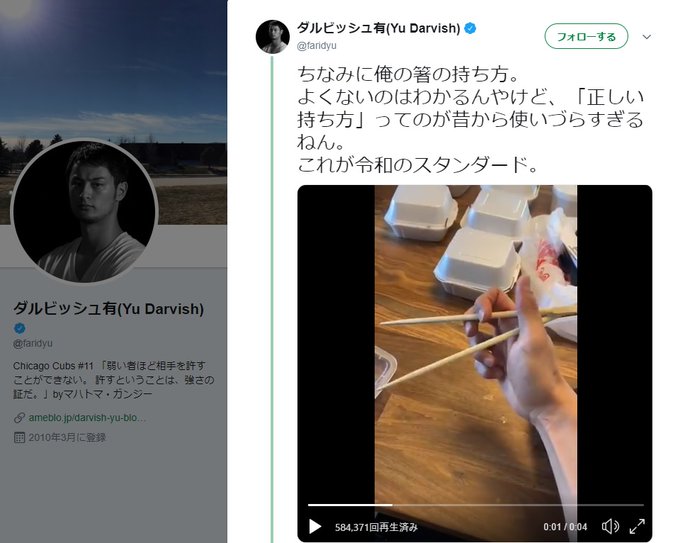Expand video to fullscreen
Image resolution: width=680 pixels, height=543 pixels.
637,527
